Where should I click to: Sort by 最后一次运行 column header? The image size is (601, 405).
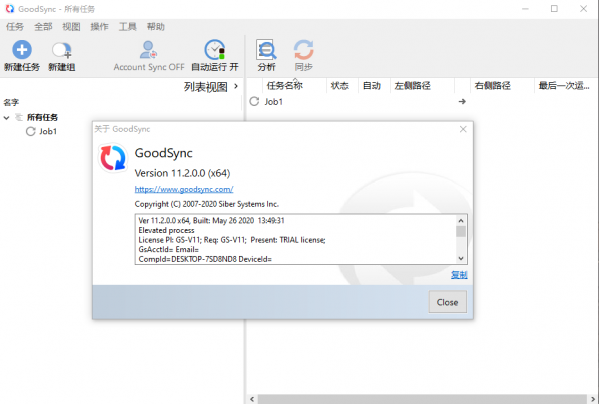click(x=564, y=85)
